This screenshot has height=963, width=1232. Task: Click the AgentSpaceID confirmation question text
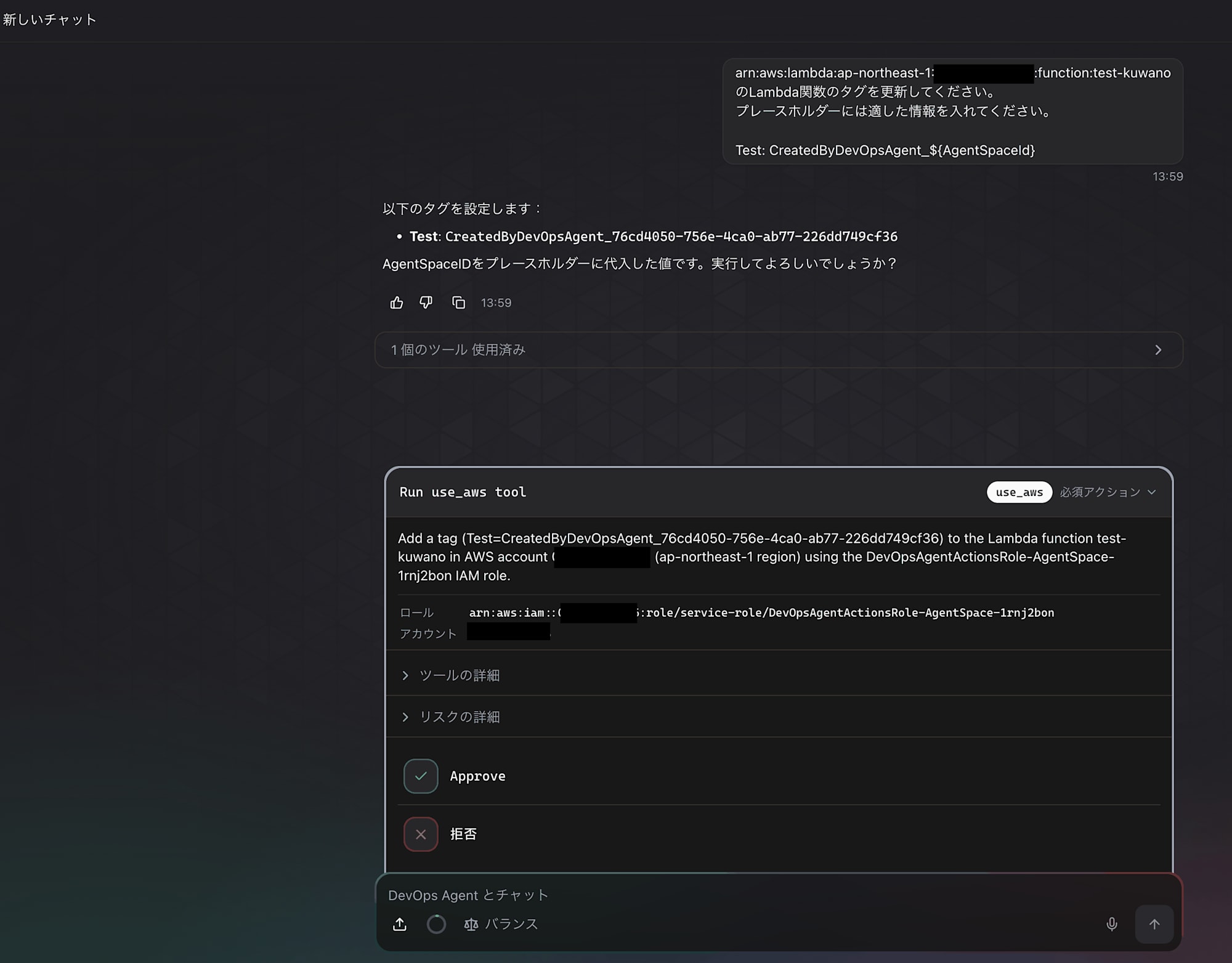(x=639, y=264)
